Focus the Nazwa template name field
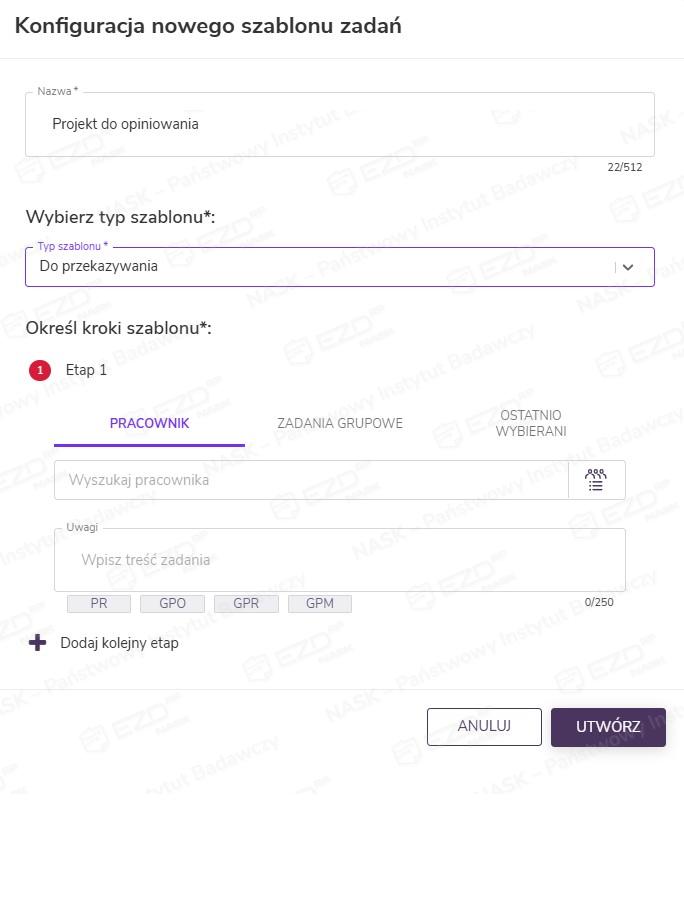The image size is (684, 905). 340,125
